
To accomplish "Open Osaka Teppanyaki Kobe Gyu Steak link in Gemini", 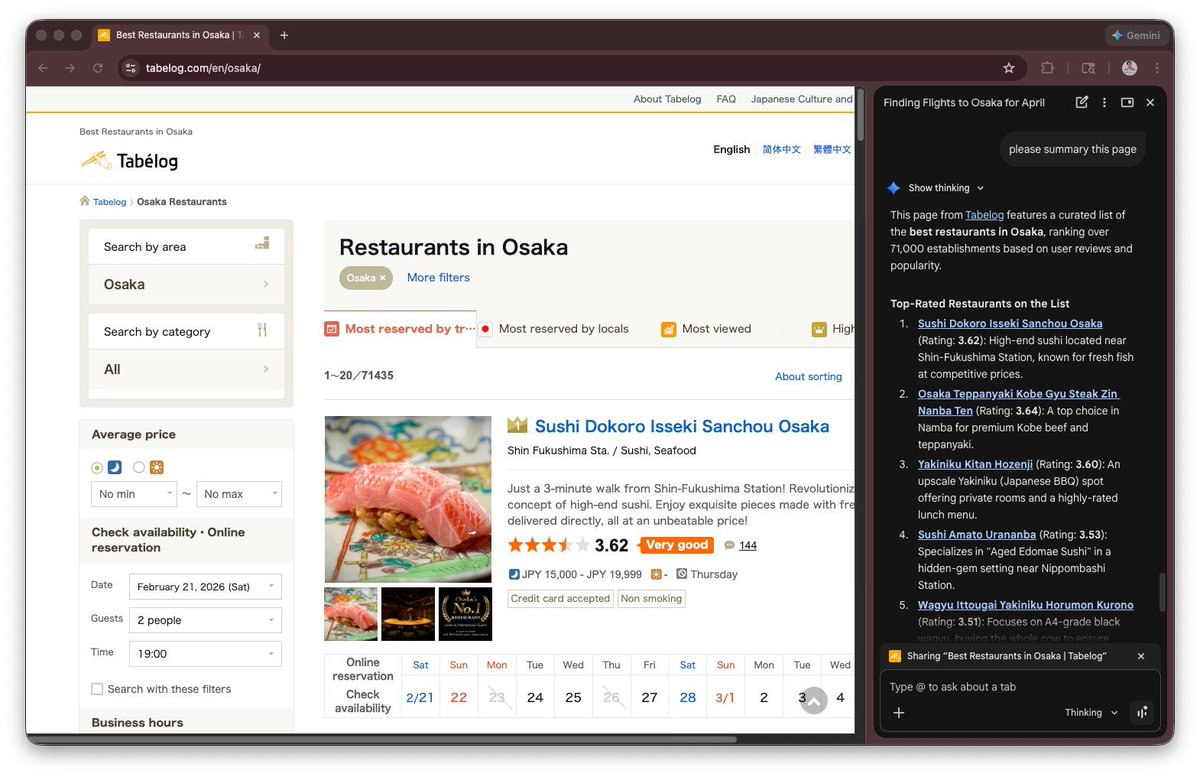I will (1018, 402).
